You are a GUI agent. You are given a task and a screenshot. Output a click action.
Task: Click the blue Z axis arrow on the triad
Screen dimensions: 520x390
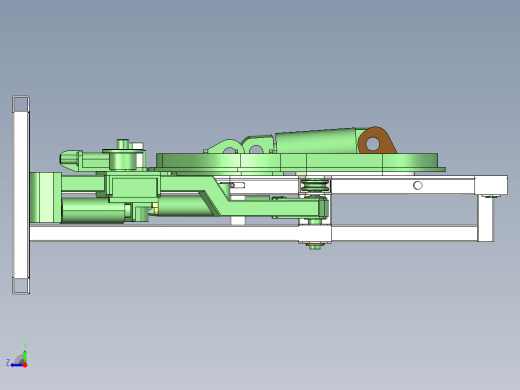click(15, 365)
